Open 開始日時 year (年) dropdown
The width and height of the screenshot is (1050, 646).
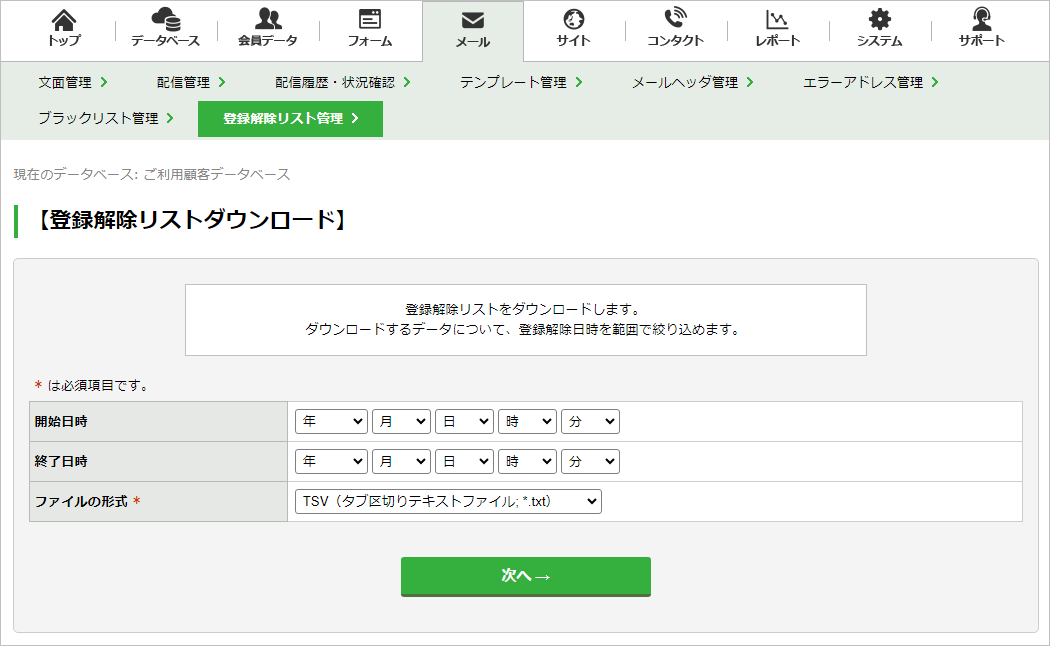point(331,422)
